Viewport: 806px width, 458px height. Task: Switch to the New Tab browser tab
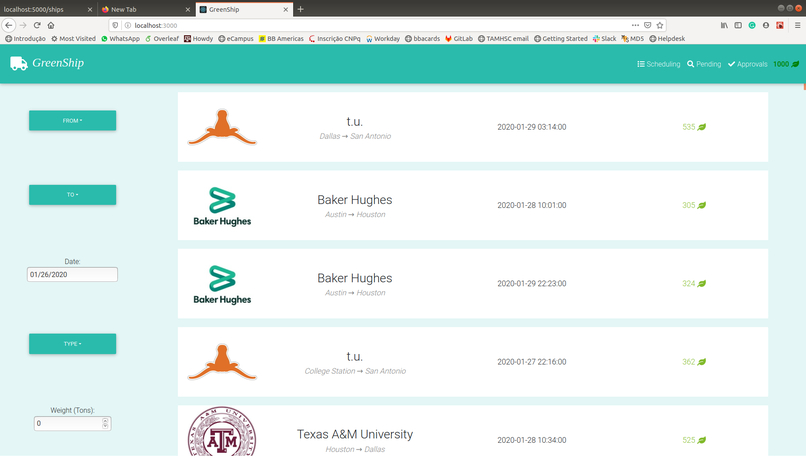click(144, 9)
